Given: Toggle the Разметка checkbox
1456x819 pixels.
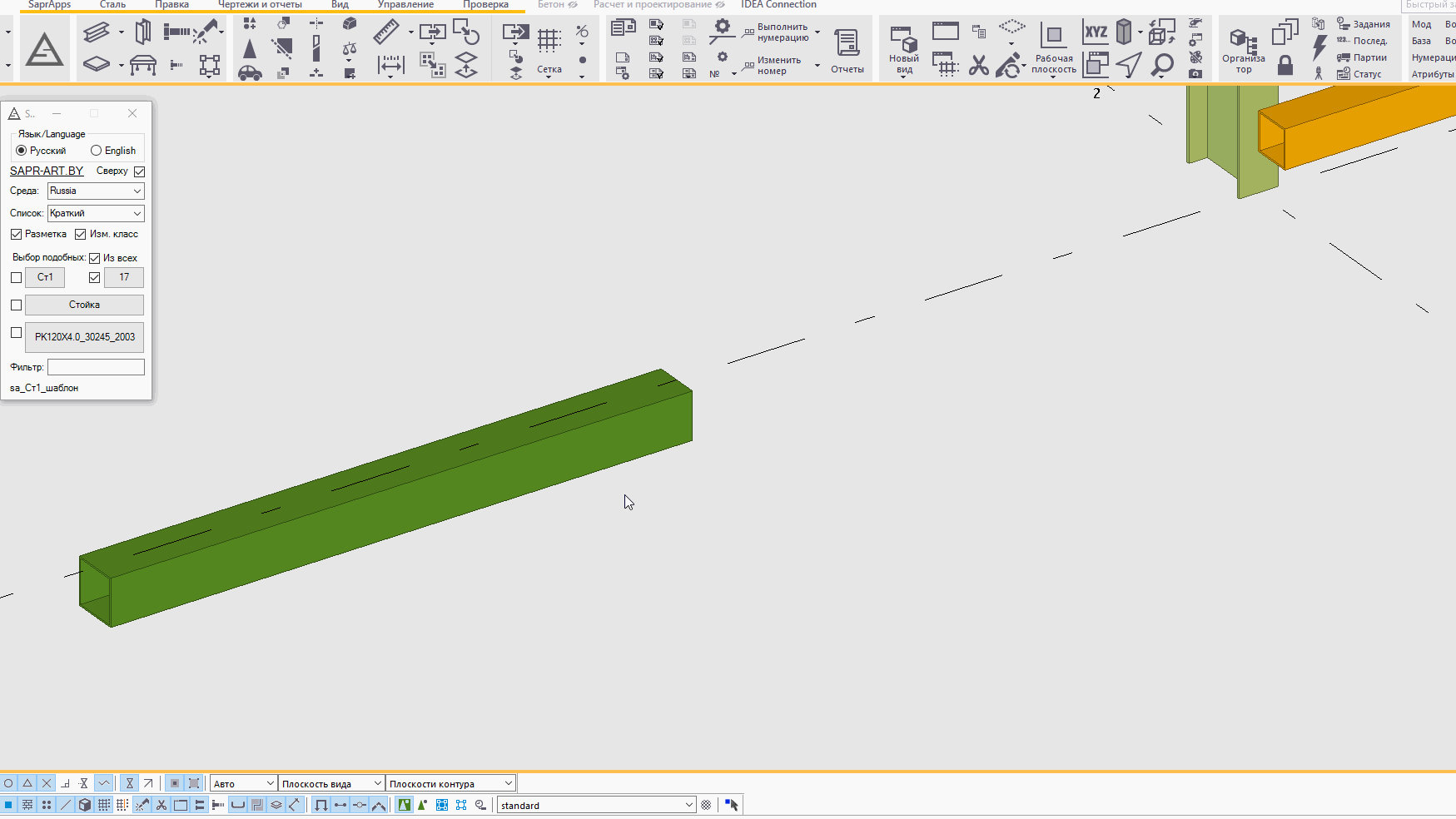Looking at the screenshot, I should pos(17,235).
